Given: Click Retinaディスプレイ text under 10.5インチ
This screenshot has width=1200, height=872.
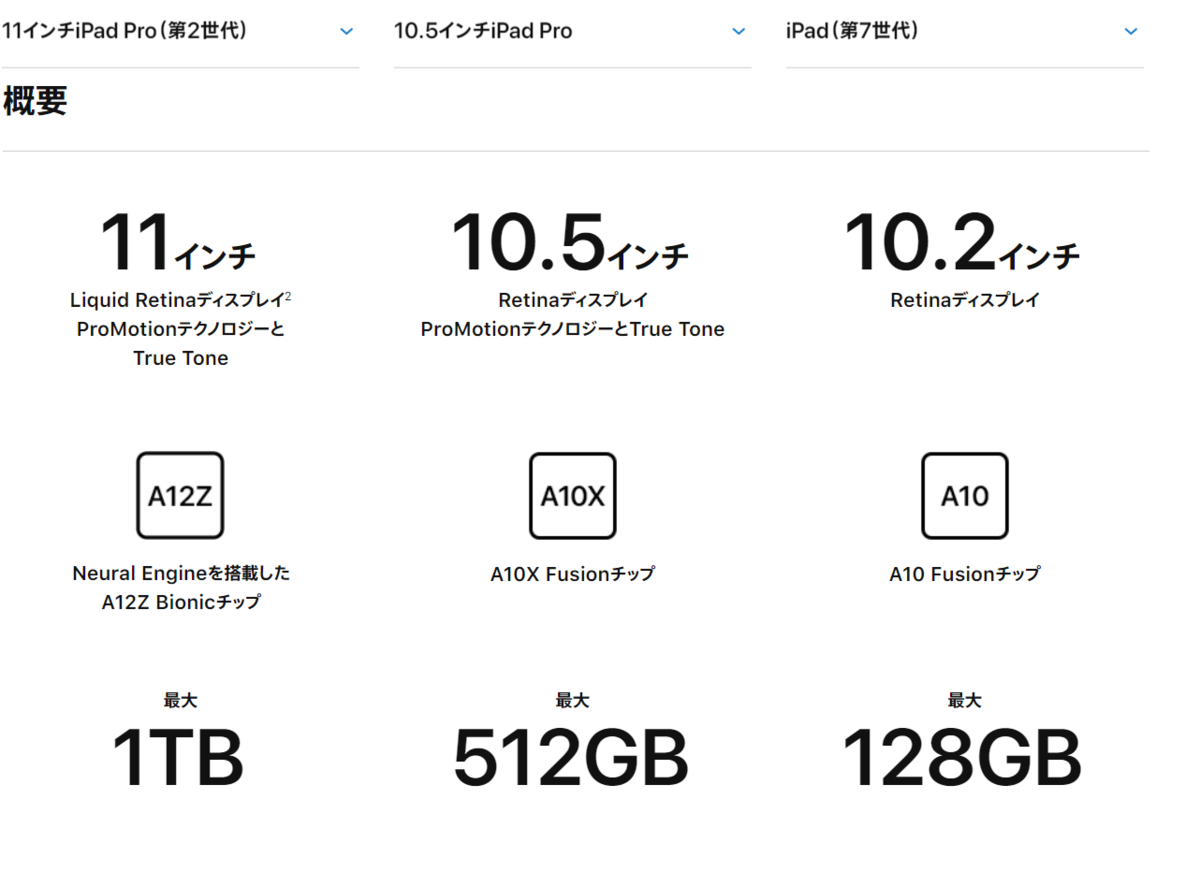Looking at the screenshot, I should tap(573, 300).
